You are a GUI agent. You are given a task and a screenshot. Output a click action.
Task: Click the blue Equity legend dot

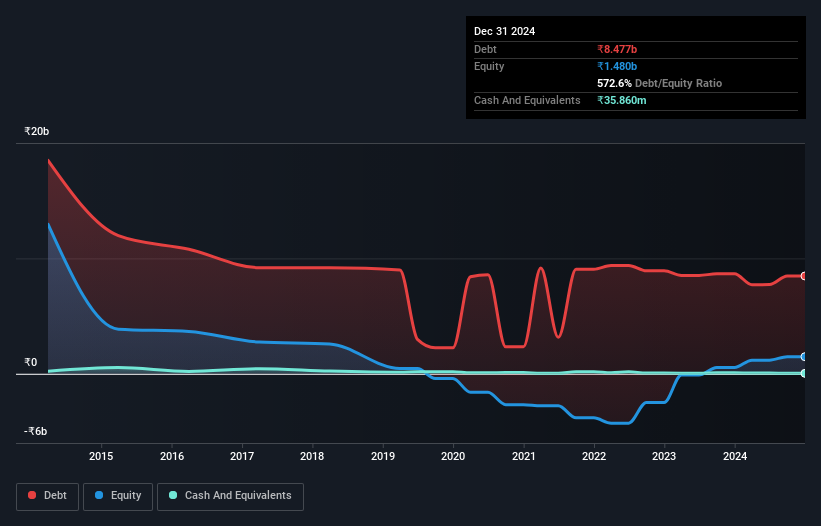click(x=99, y=495)
